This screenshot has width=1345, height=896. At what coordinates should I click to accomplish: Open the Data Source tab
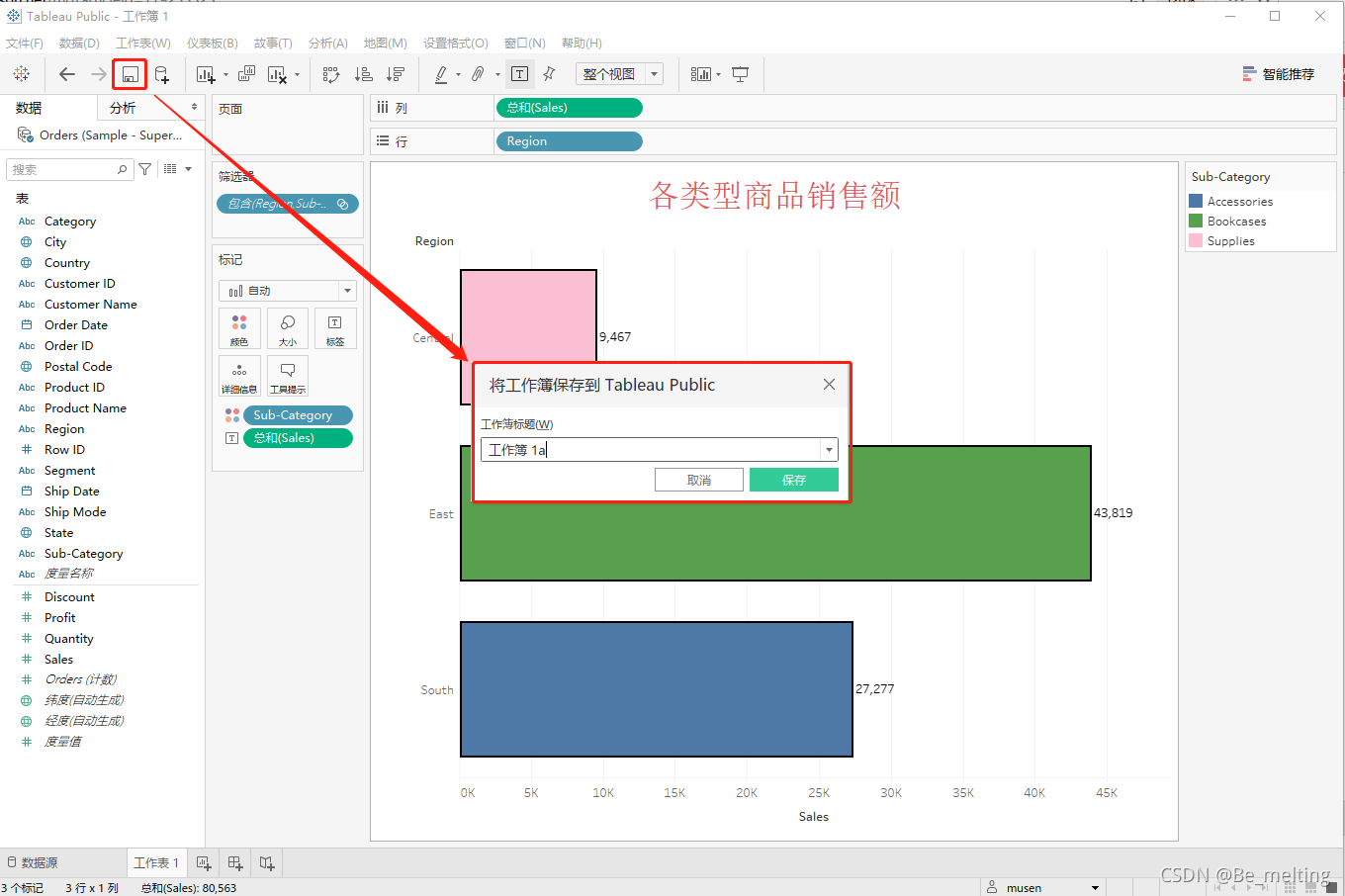33,862
